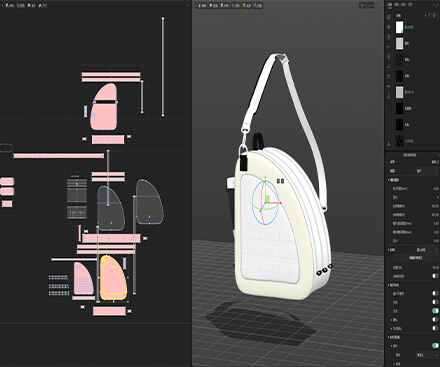The width and height of the screenshot is (440, 367).
Task: Select the long horizontal pink strap pattern piece
Action: (x=59, y=156)
